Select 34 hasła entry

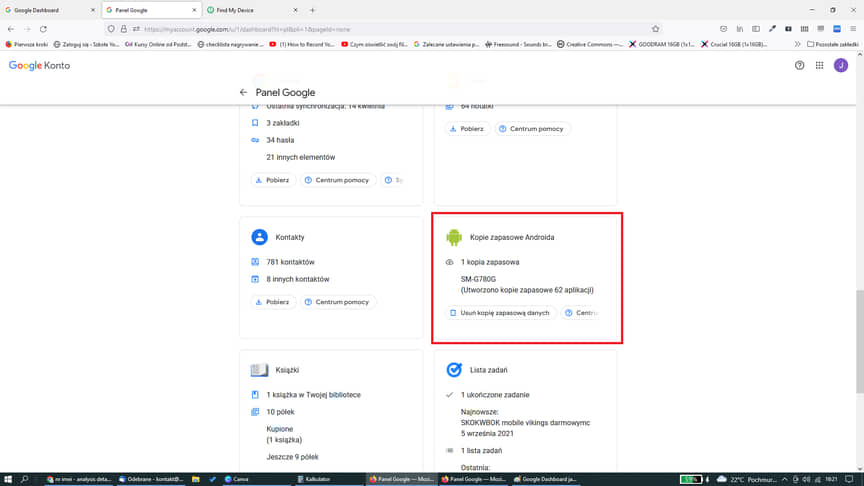[280, 141]
